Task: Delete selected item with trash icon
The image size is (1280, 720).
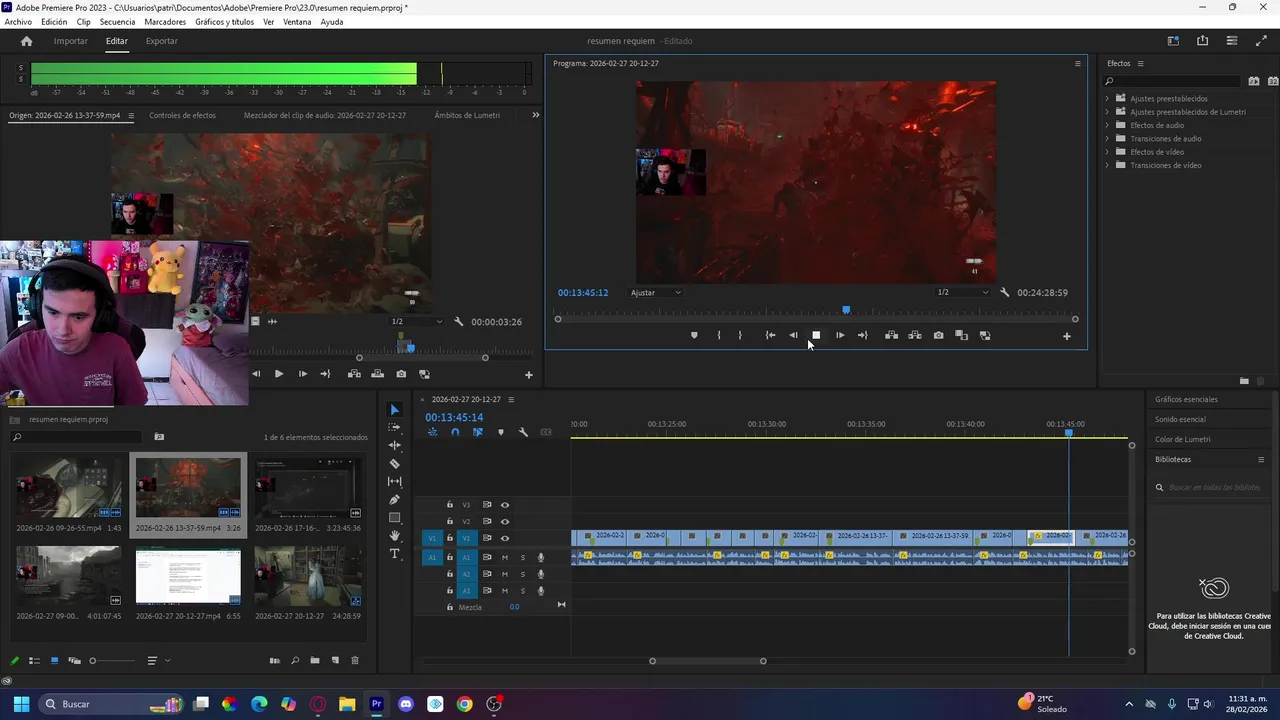Action: tap(354, 661)
